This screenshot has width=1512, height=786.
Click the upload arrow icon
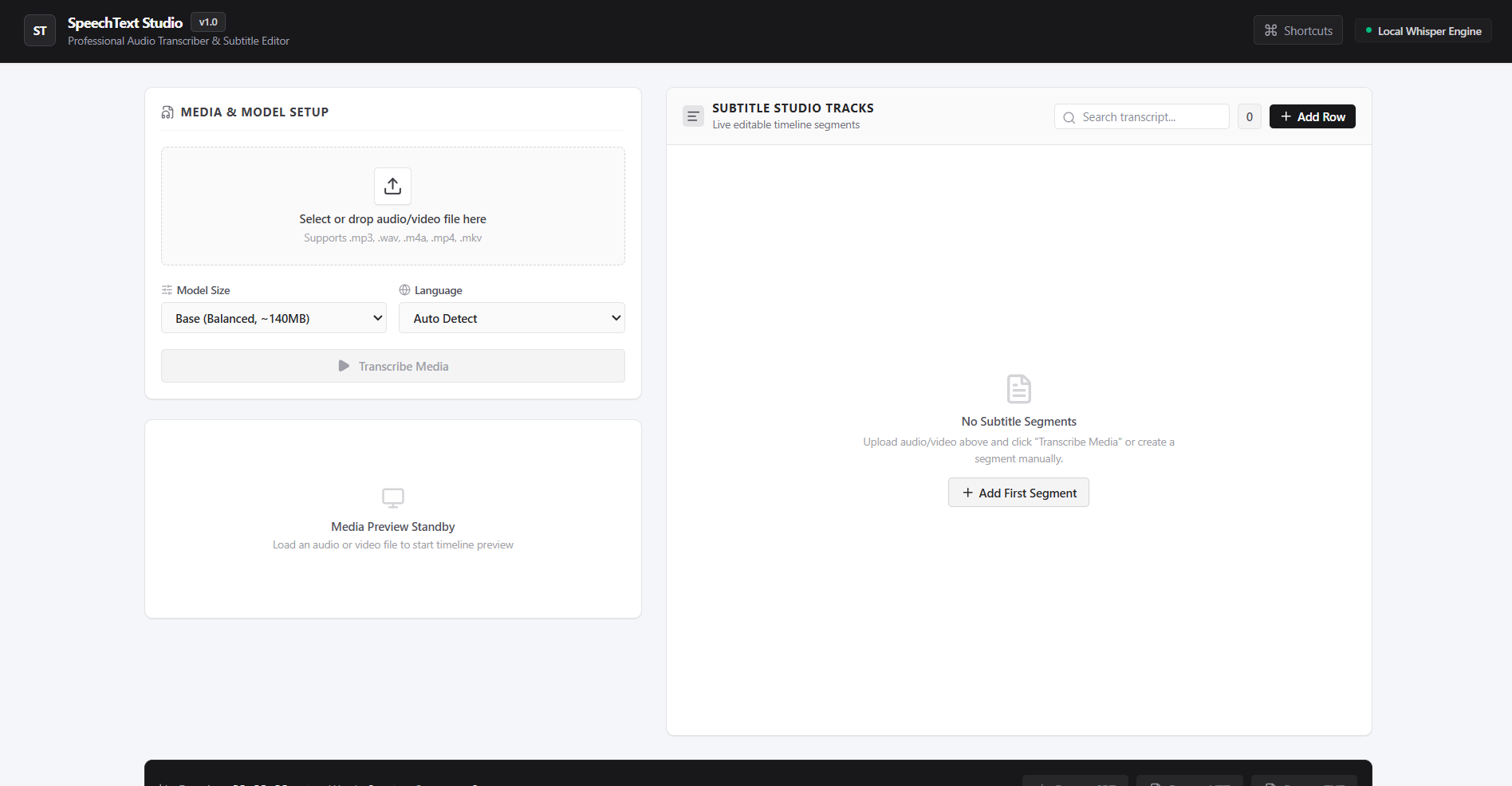392,186
